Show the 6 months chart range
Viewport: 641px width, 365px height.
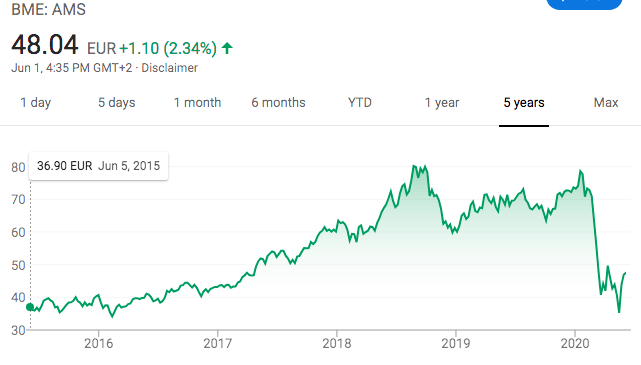[x=278, y=103]
